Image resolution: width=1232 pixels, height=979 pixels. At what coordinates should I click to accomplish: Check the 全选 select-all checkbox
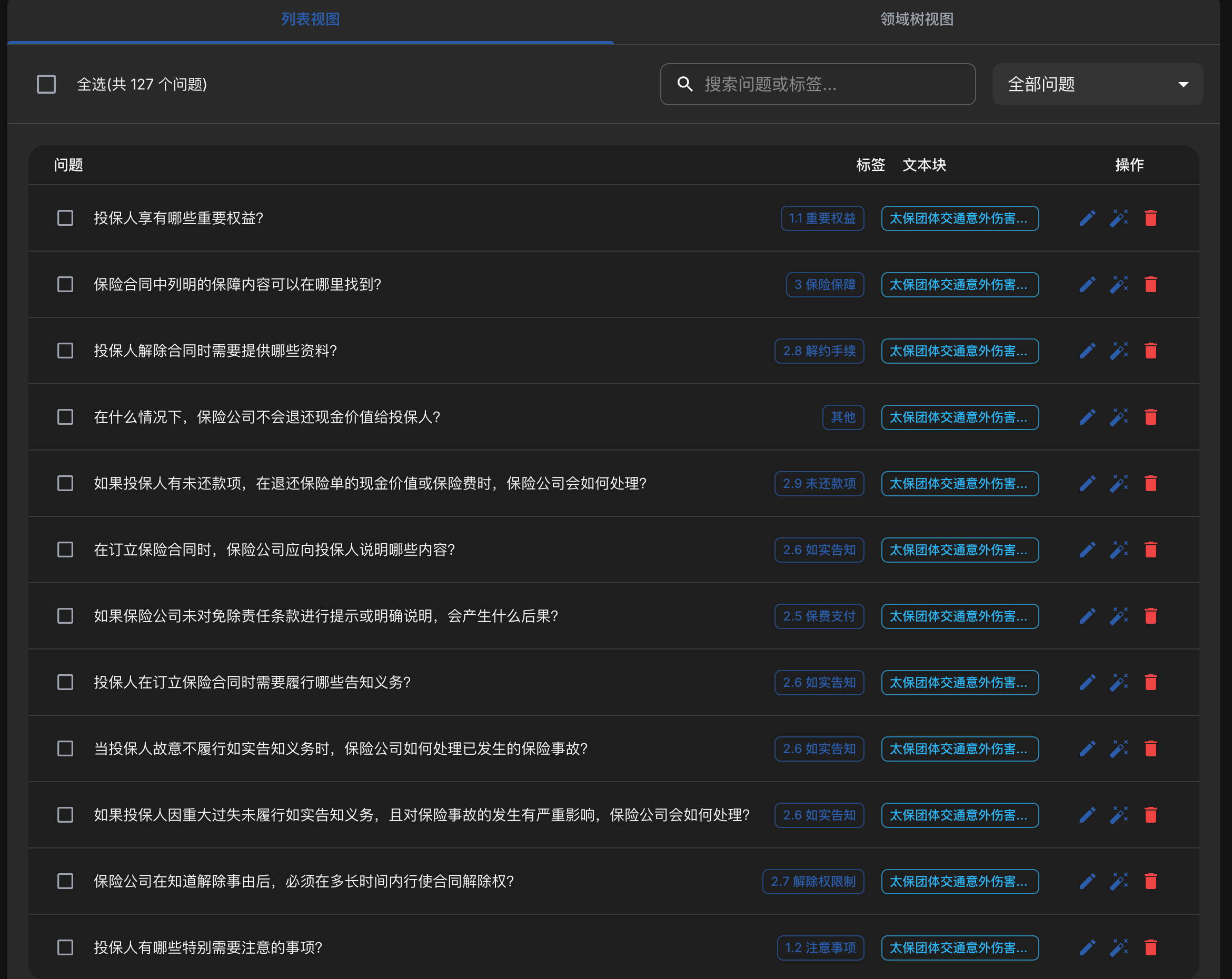(x=46, y=84)
